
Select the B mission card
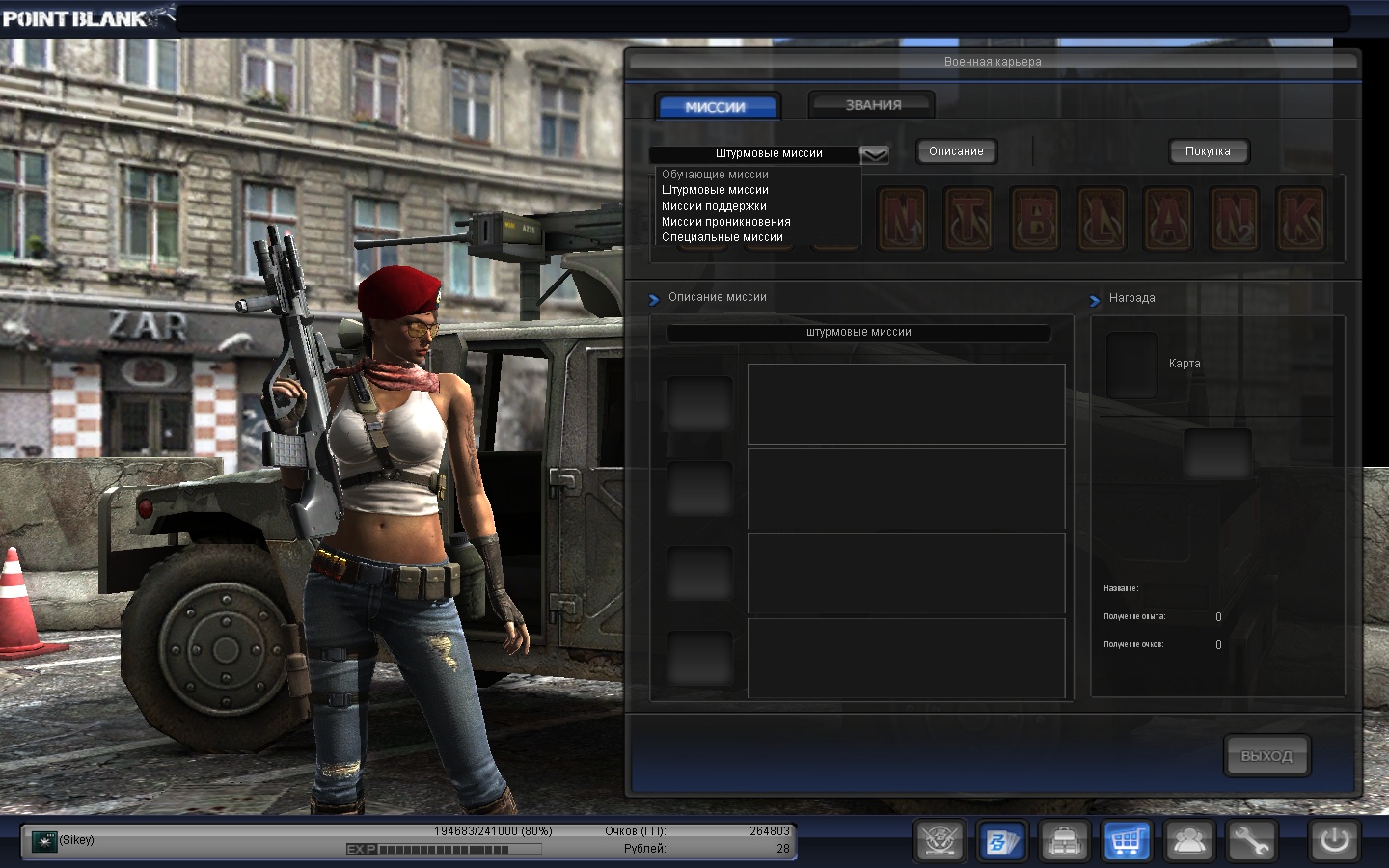click(1035, 219)
